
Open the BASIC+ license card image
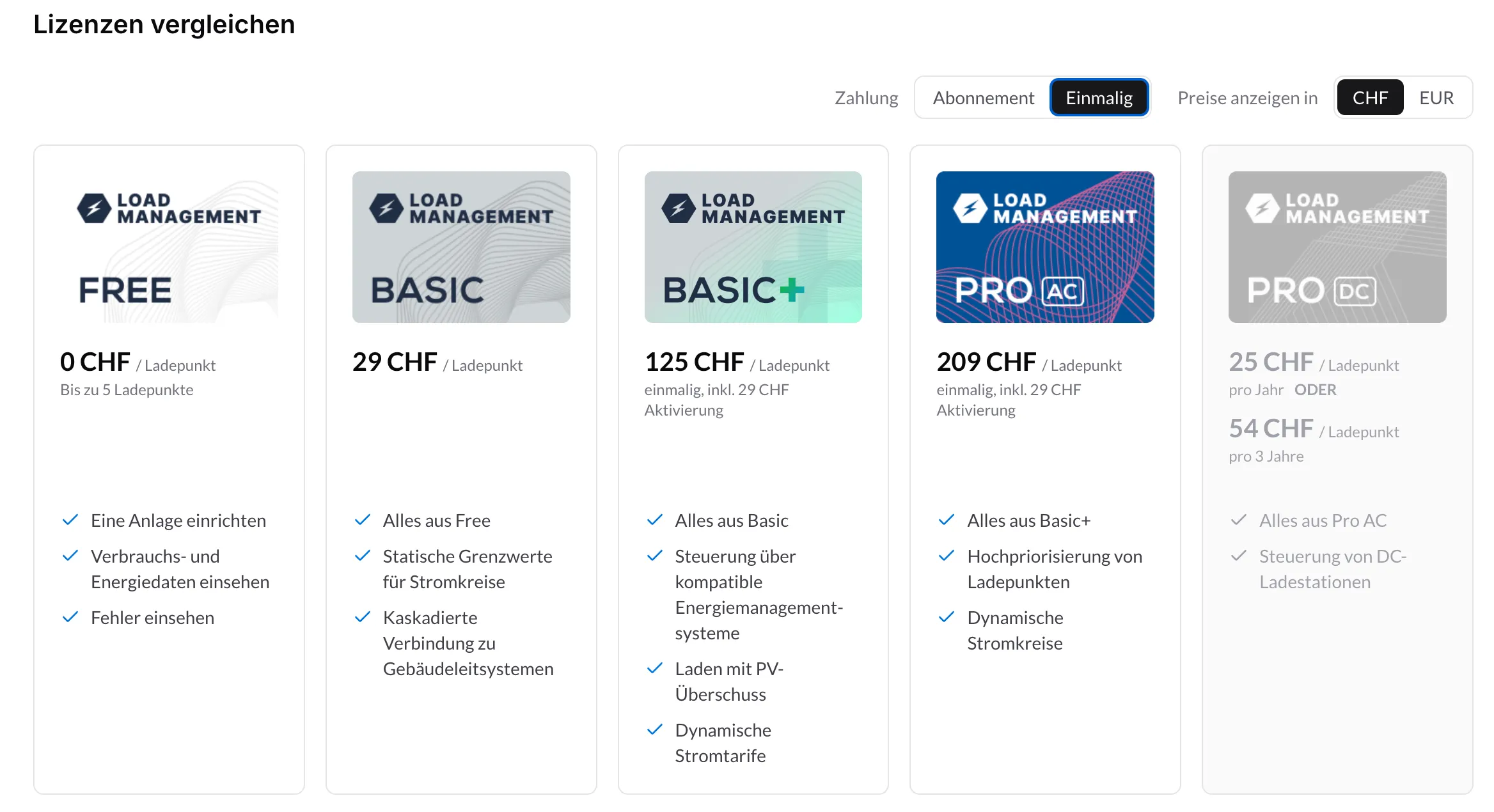coord(753,247)
